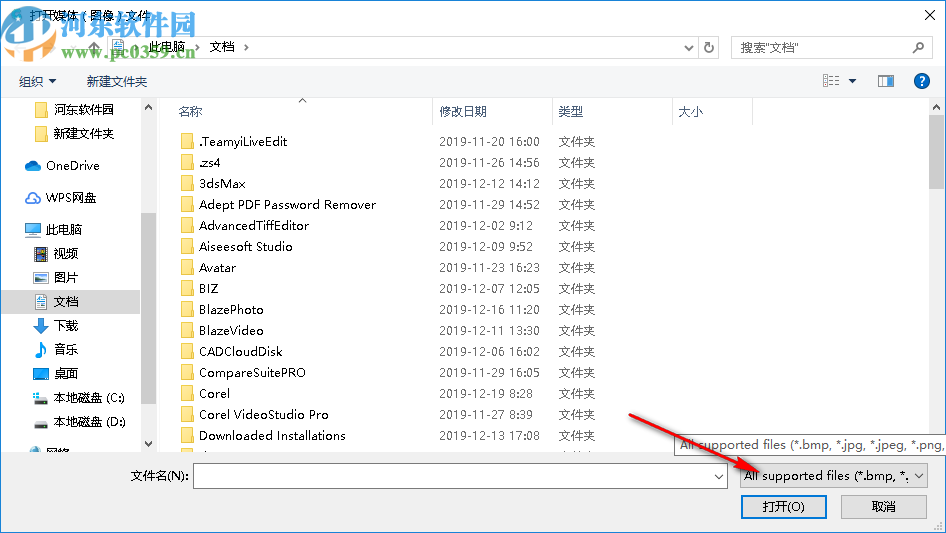Select the .TeamyiLiveEdit folder
Viewport: 946px width, 533px height.
pyautogui.click(x=243, y=142)
